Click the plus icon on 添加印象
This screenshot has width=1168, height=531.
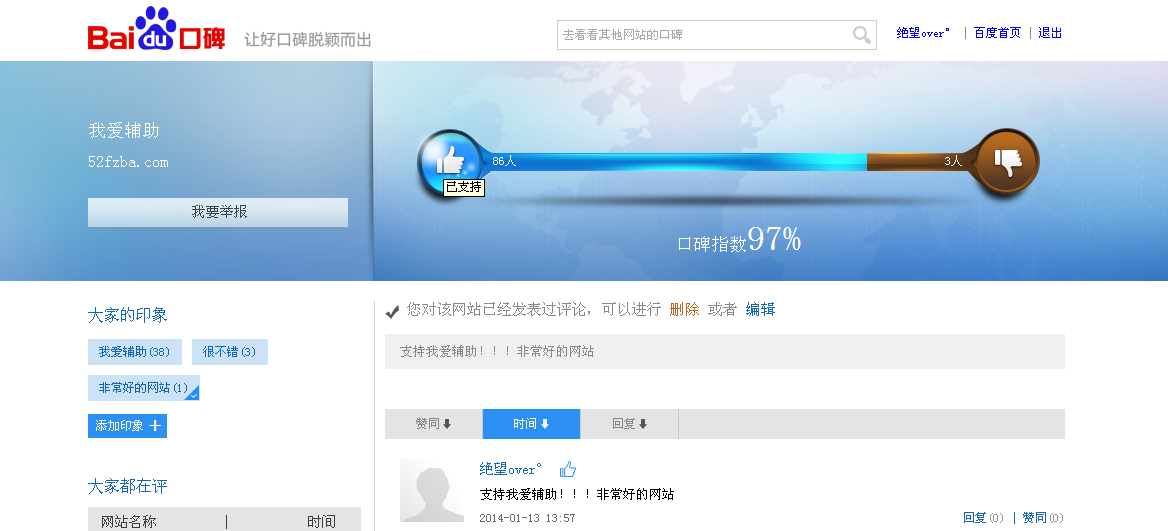tap(155, 426)
